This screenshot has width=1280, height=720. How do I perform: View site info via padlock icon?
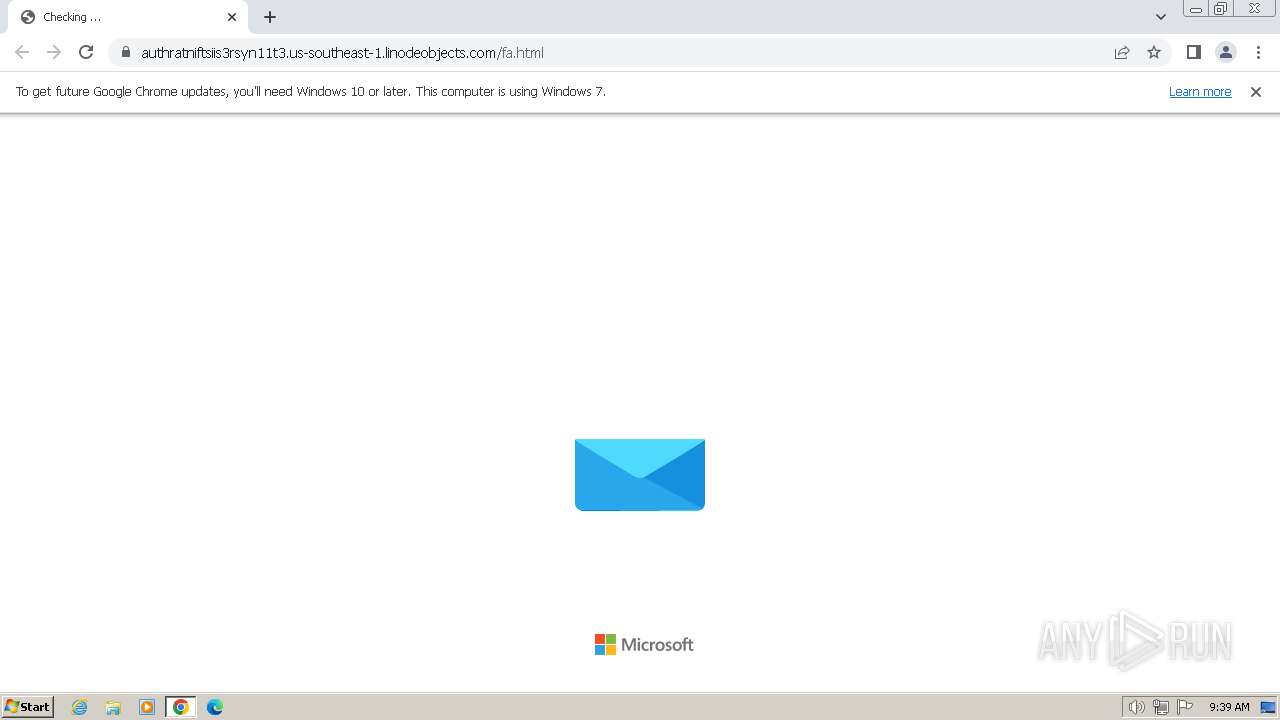click(x=126, y=52)
